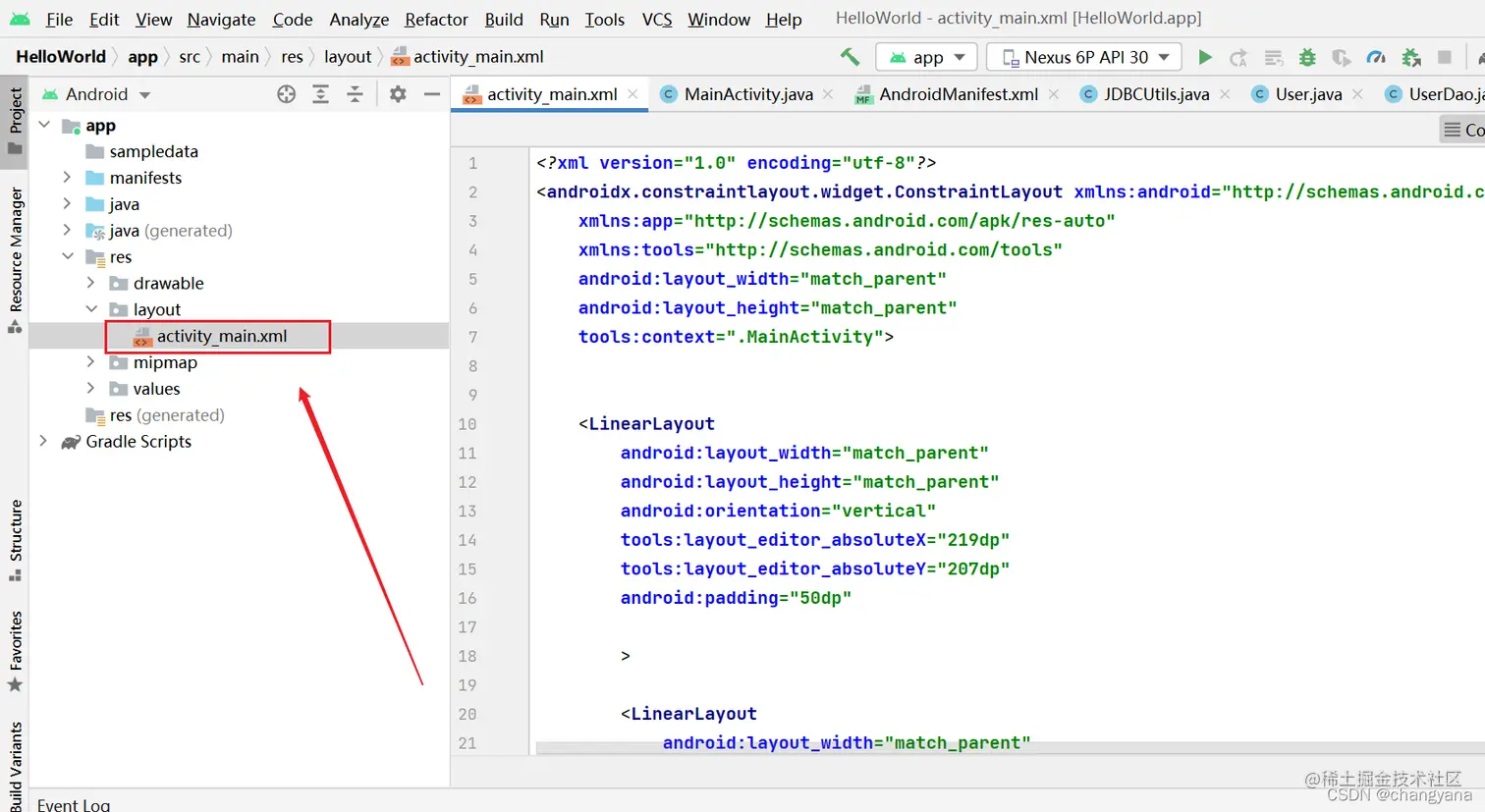Expand the java folder
Viewport: 1485px width, 812px height.
(67, 204)
